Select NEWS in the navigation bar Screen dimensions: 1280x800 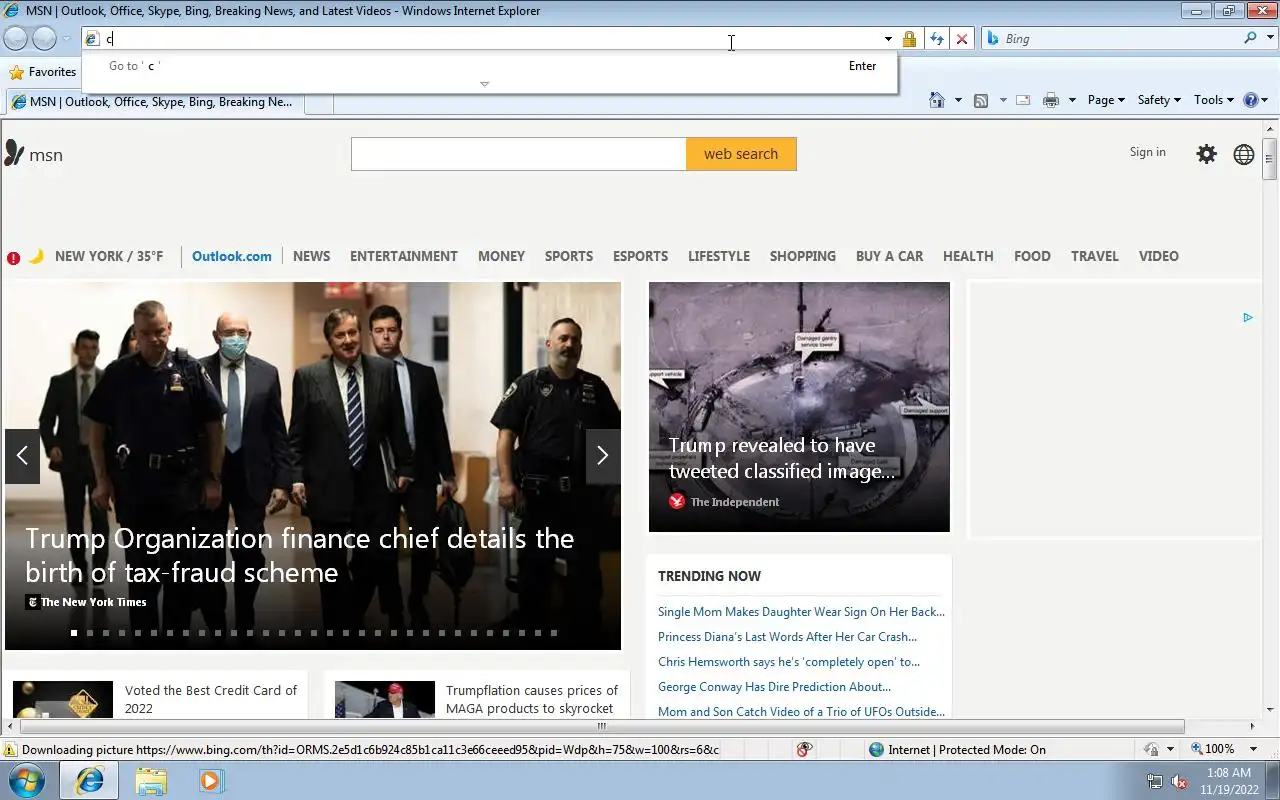(311, 256)
